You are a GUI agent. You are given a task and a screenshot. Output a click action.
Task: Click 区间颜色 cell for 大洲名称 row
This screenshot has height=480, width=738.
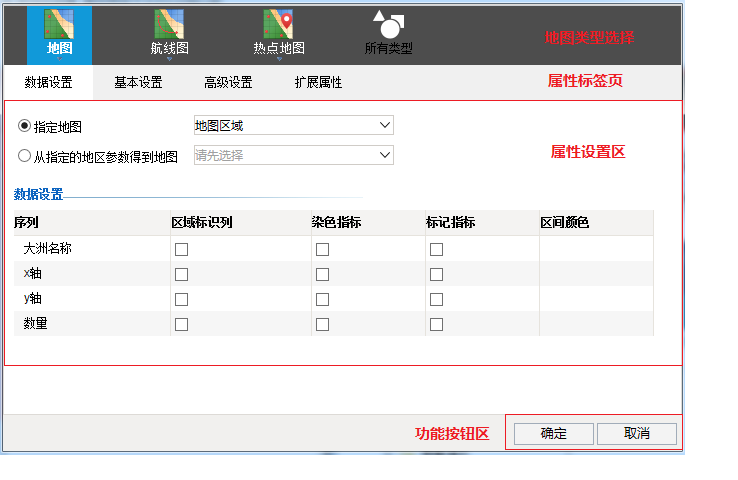point(596,248)
